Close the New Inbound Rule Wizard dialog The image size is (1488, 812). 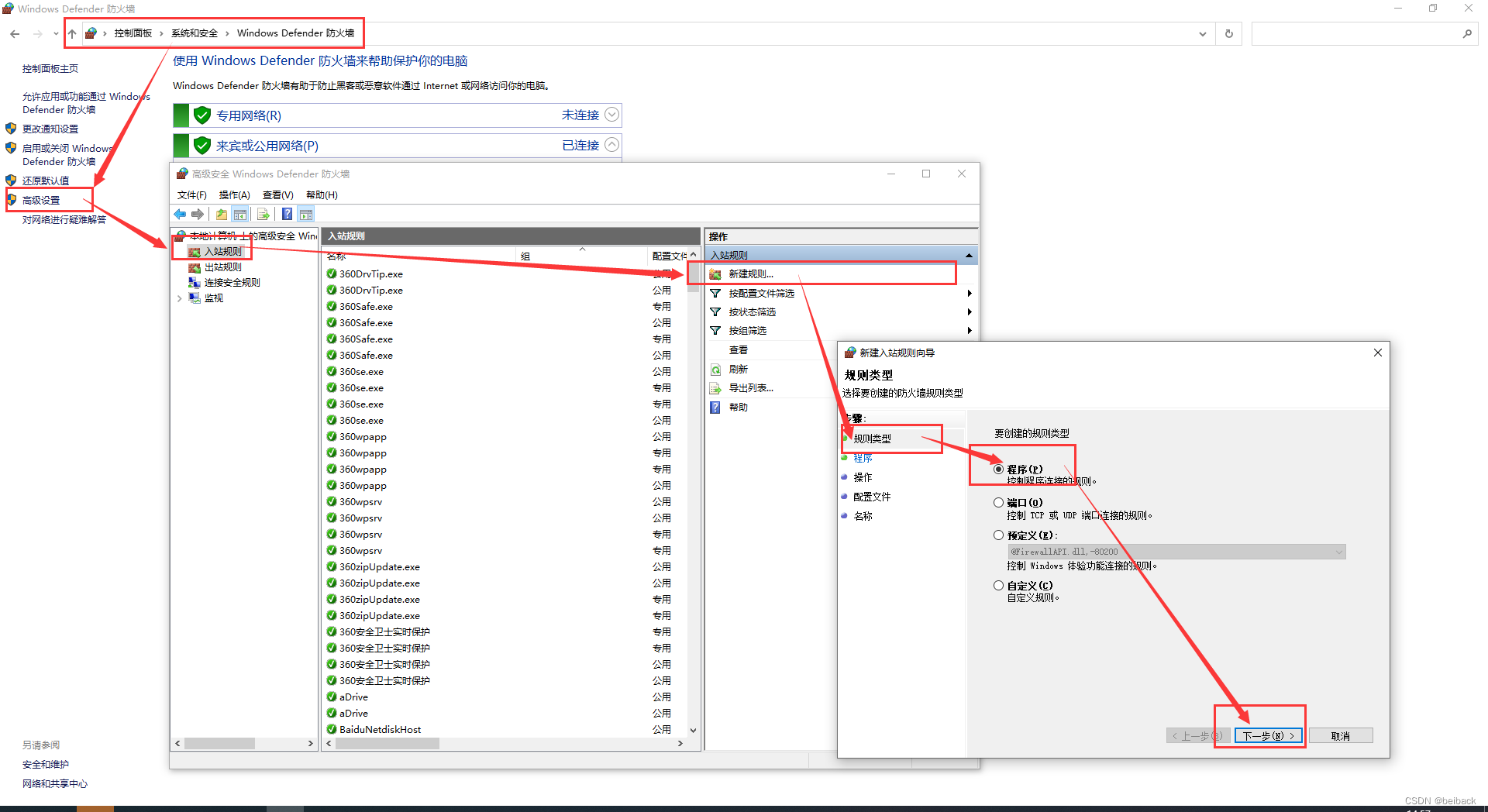point(1378,353)
